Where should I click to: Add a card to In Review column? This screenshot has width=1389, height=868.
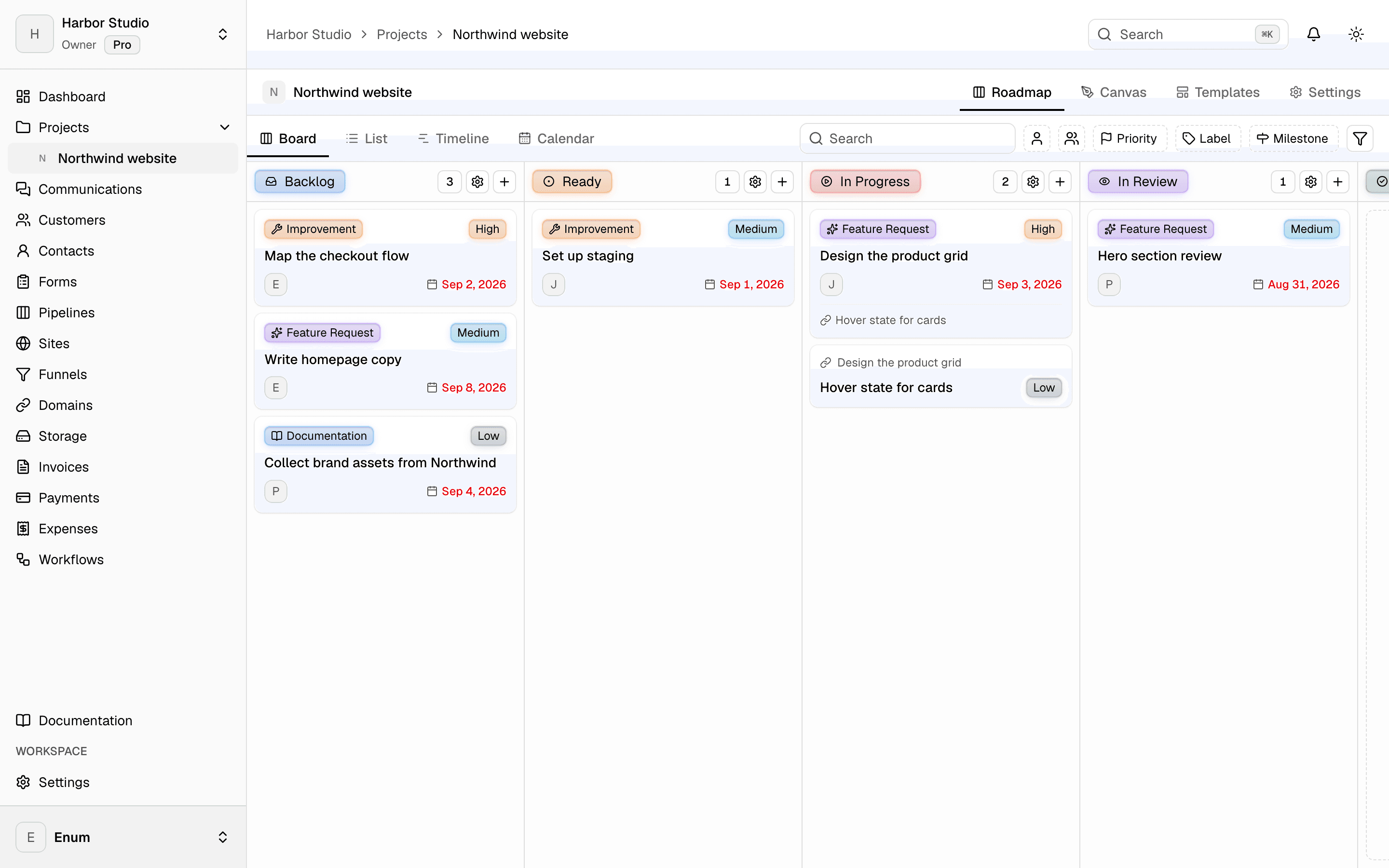point(1338,181)
